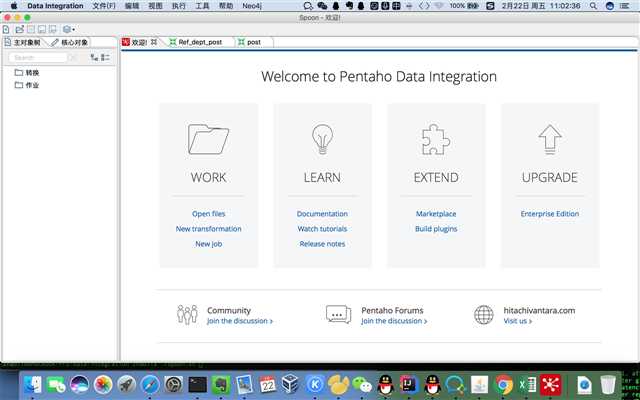The image size is (640, 400).
Task: Click the Pentaho Forums speech bubble icon
Action: point(338,315)
